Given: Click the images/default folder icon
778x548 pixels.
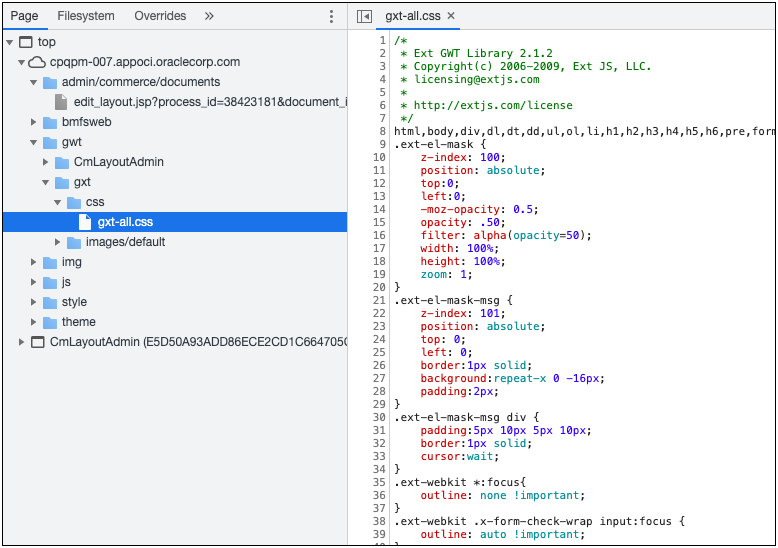Looking at the screenshot, I should (74, 242).
